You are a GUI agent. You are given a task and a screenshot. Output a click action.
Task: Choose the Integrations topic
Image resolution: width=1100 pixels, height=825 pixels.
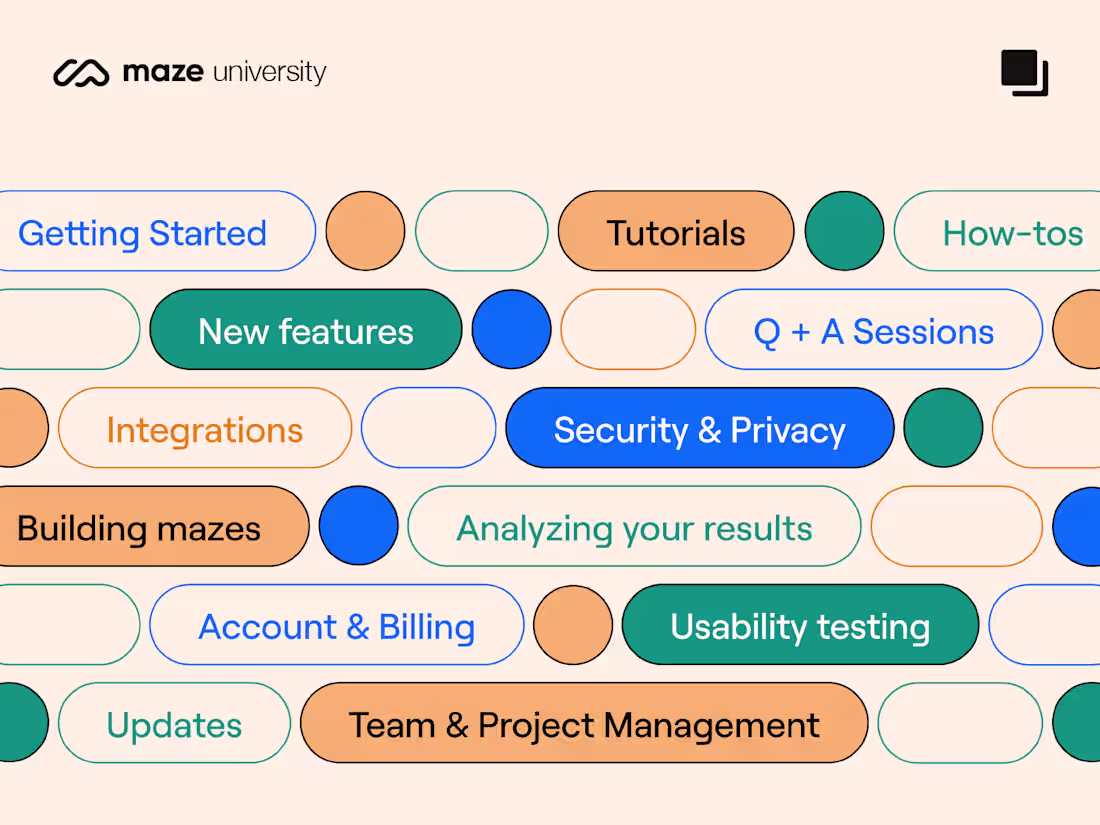[x=205, y=429]
